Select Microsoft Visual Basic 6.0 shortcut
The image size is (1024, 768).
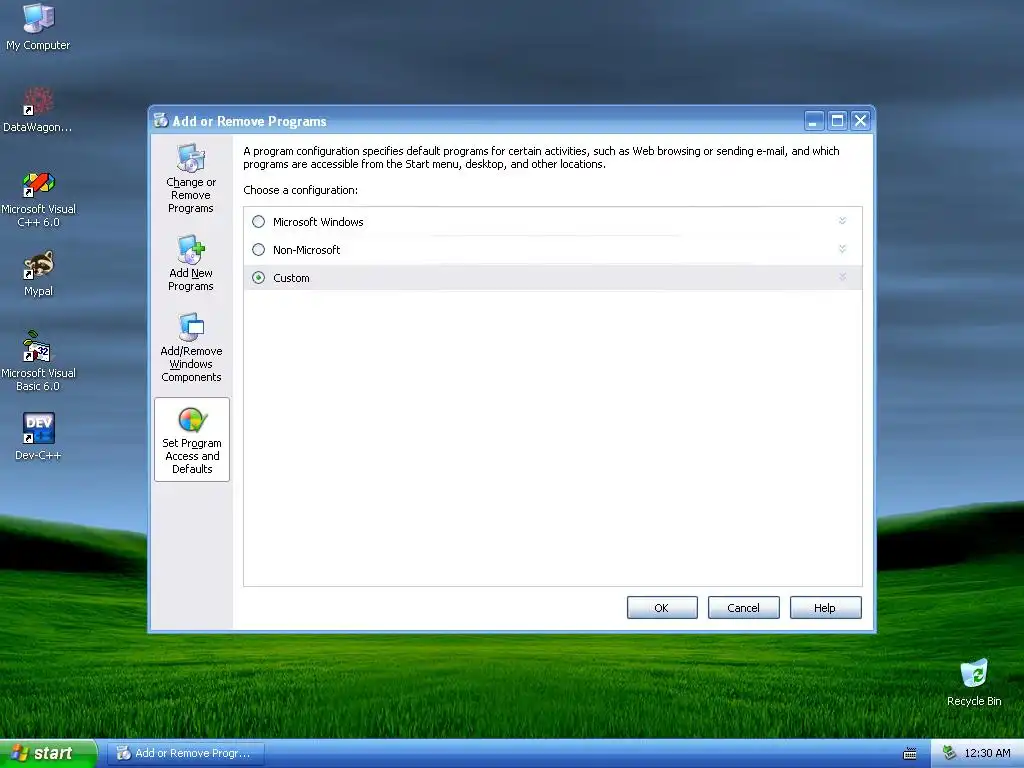point(38,362)
